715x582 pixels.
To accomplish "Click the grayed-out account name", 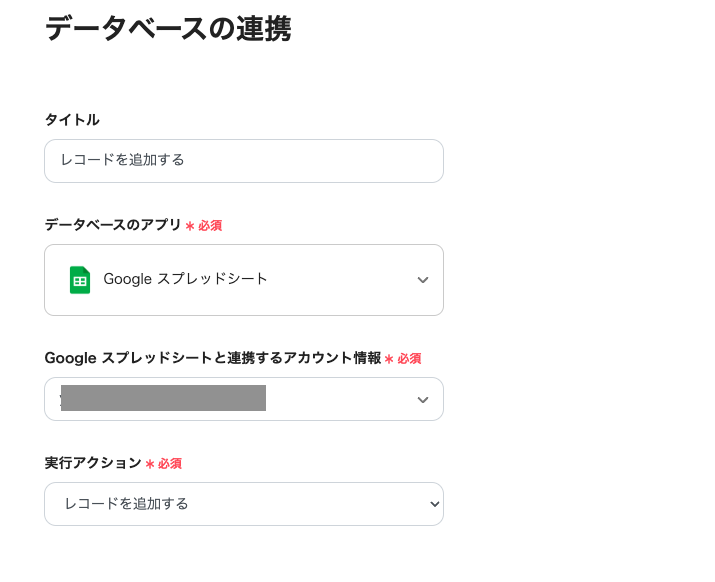I will 163,398.
